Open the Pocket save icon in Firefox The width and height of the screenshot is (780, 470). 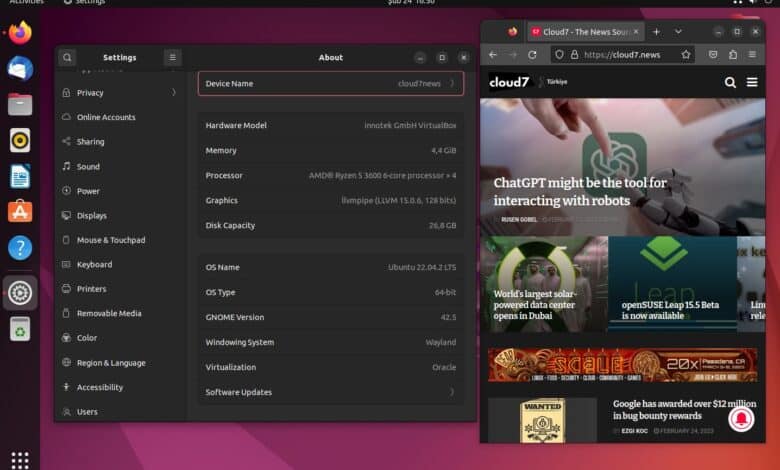[713, 55]
